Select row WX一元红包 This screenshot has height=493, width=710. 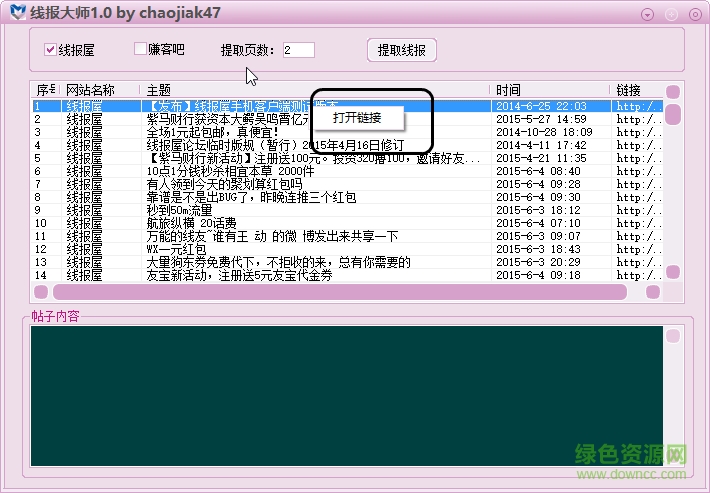(x=347, y=249)
